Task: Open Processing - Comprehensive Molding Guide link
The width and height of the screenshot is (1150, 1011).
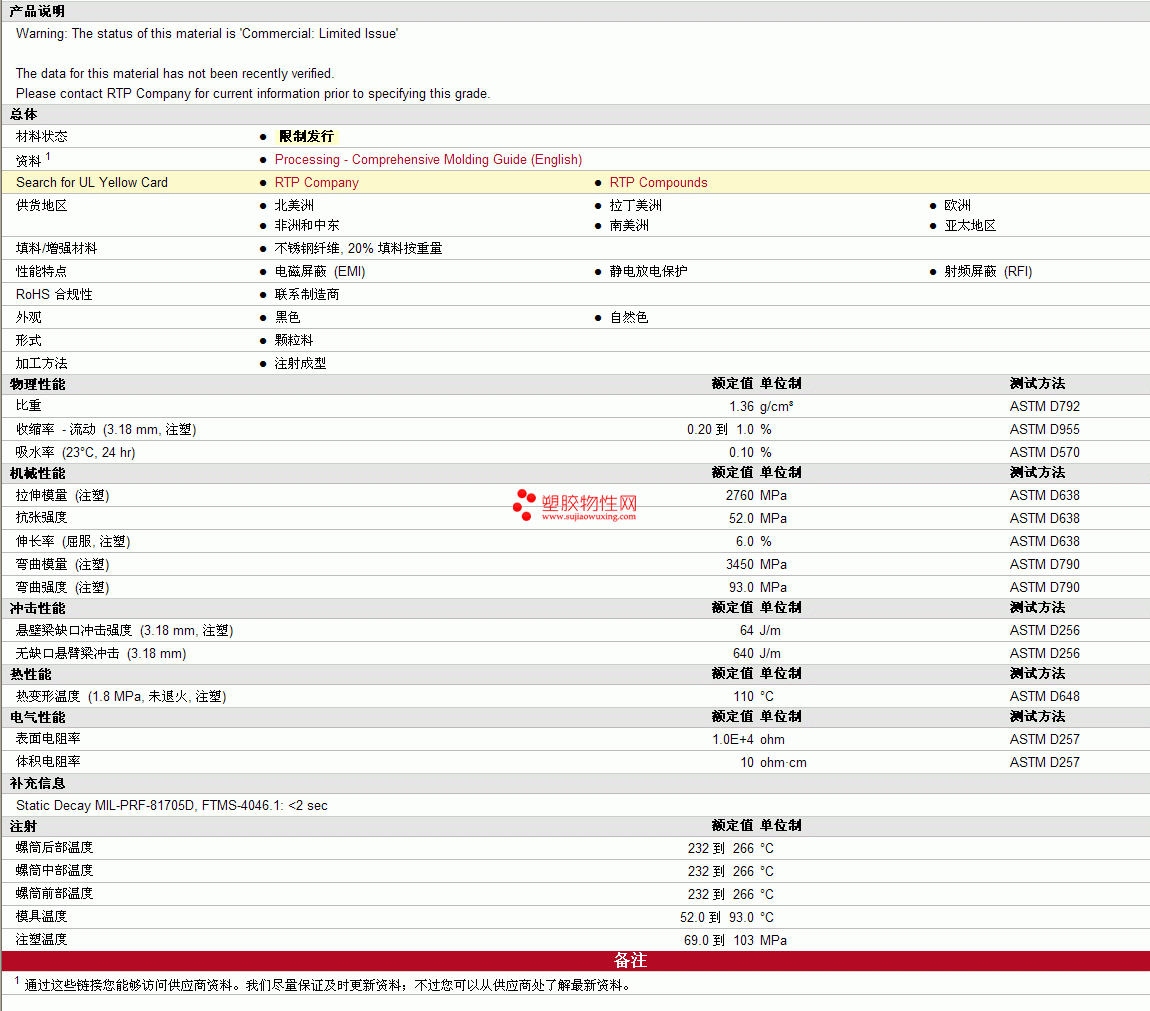Action: [x=428, y=159]
